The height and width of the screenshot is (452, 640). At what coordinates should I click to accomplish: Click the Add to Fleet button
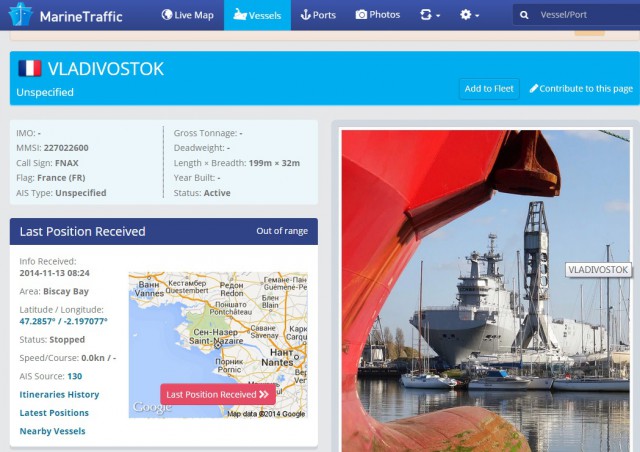point(489,89)
